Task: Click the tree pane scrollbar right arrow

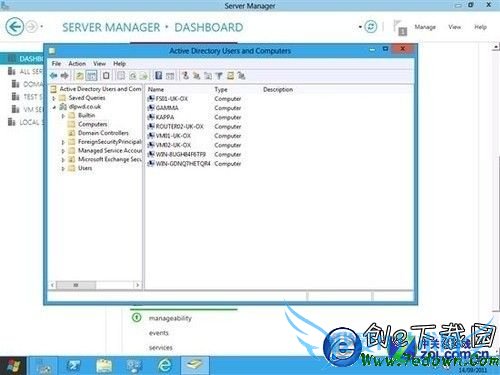Action: click(x=138, y=285)
